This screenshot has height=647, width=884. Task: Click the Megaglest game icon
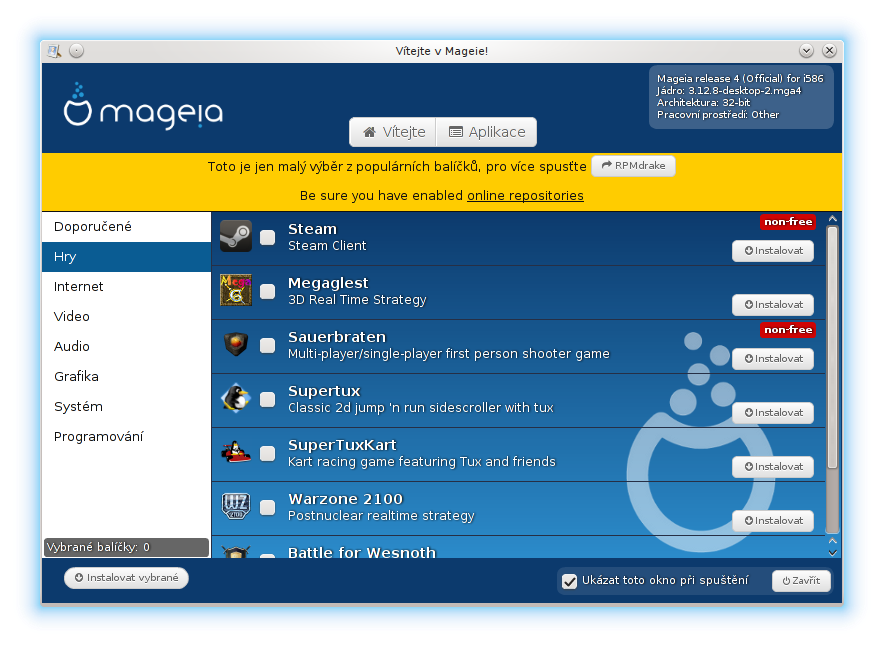236,291
